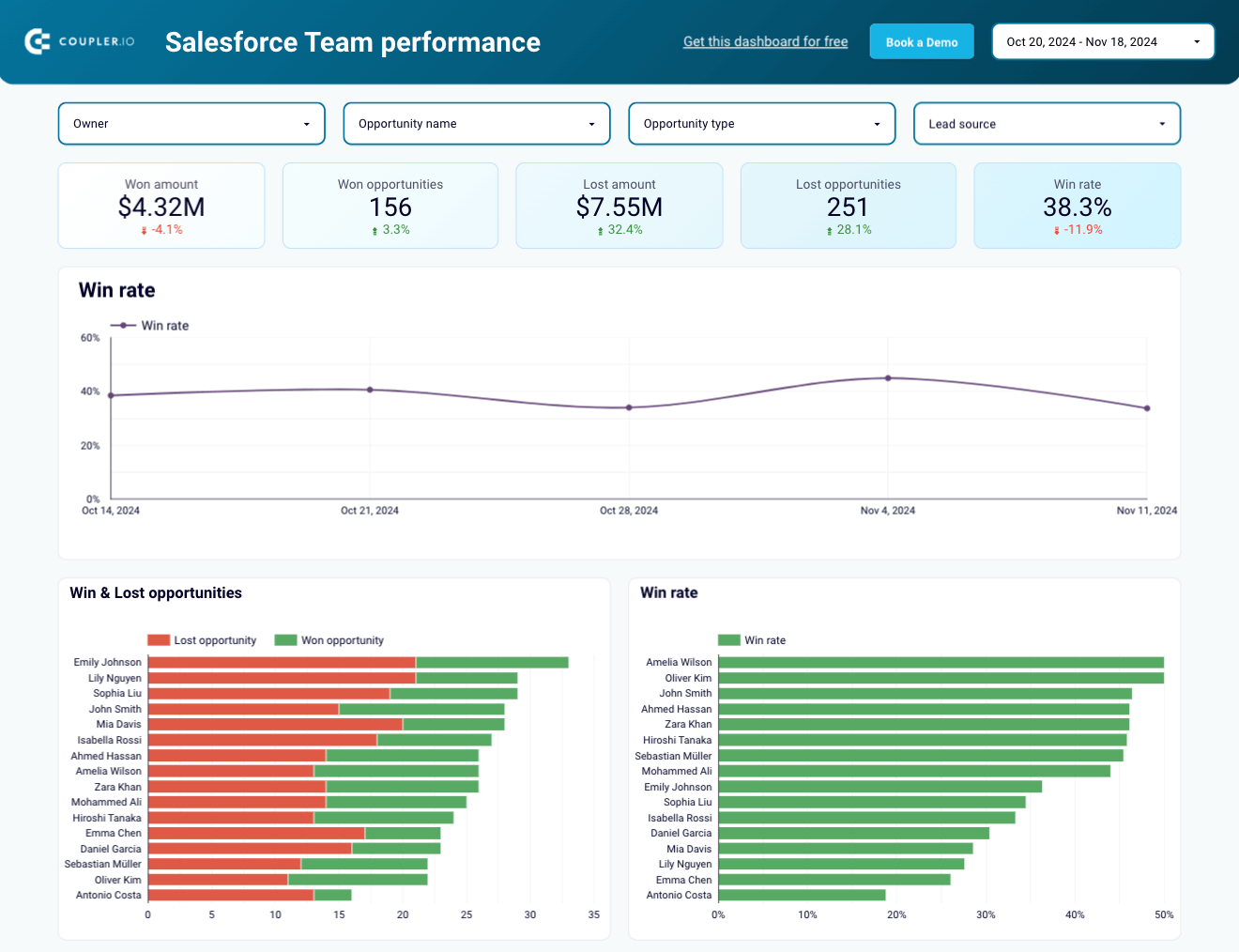The width and height of the screenshot is (1239, 952).
Task: Click the red down arrow beside -11.9%
Action: [1056, 230]
